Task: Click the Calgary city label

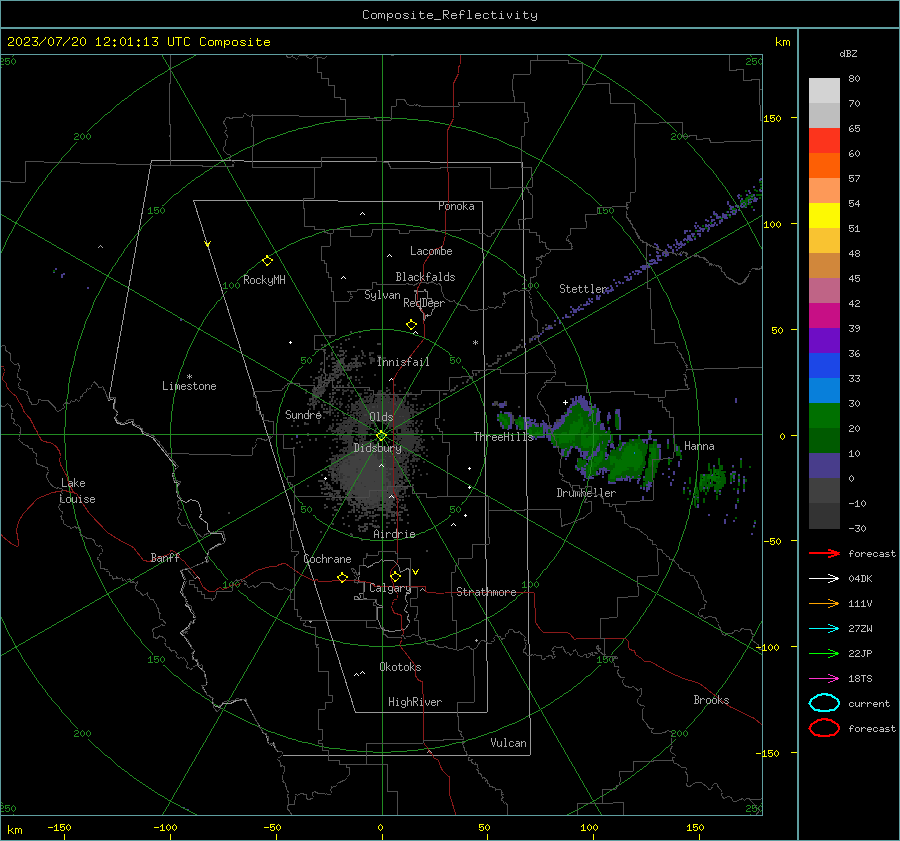Action: (390, 588)
